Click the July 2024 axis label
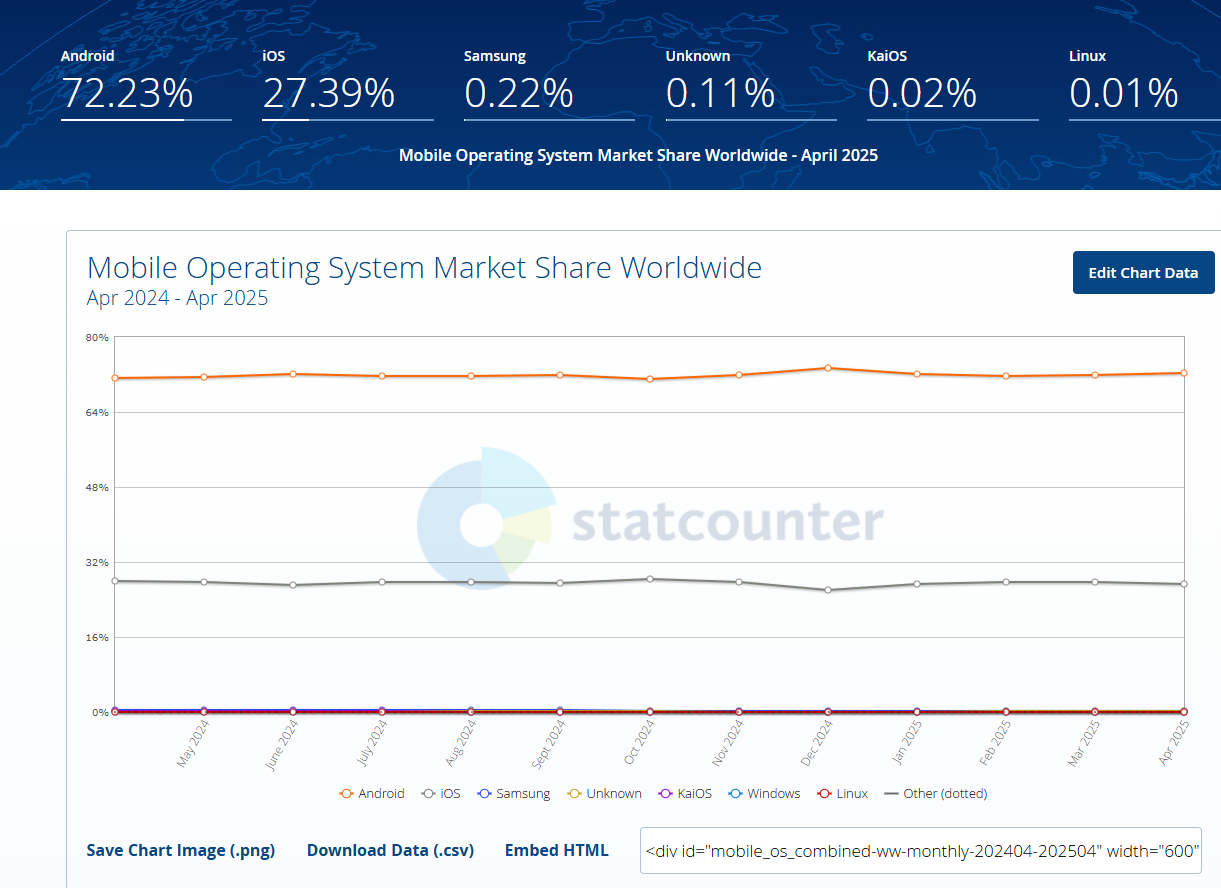1221x888 pixels. 371,744
